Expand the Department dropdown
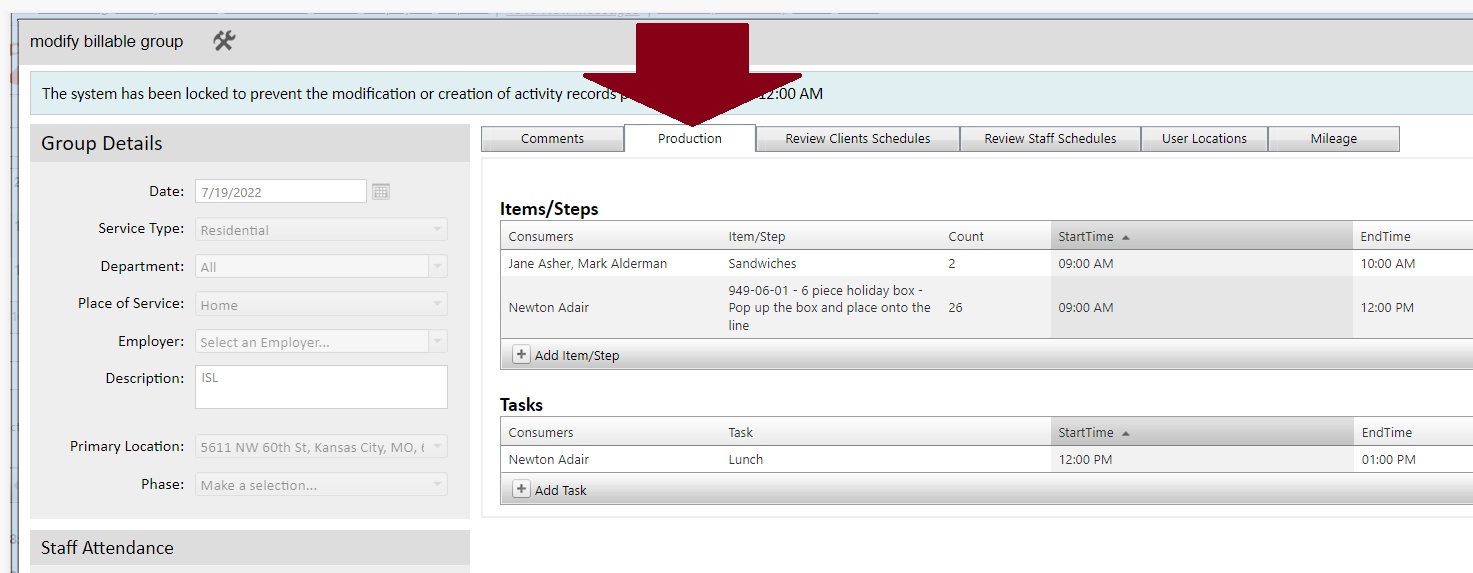The width and height of the screenshot is (1473, 573). tap(437, 267)
